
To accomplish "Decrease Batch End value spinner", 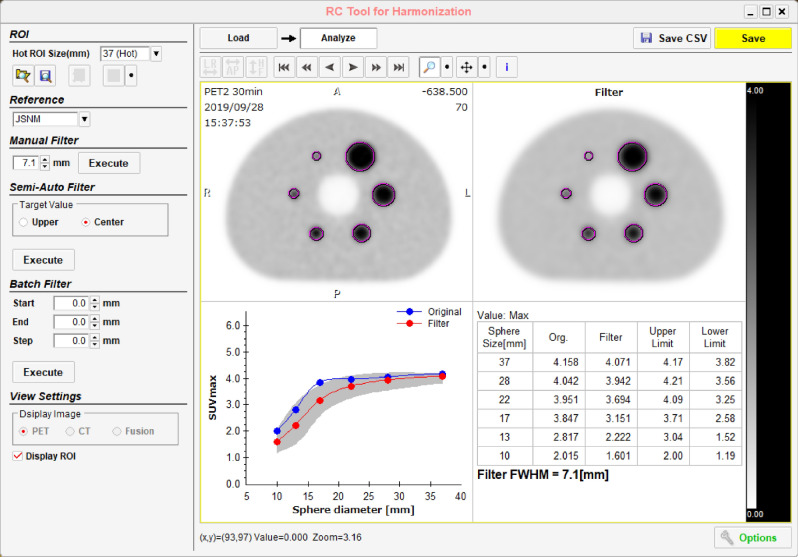I will coord(95,325).
